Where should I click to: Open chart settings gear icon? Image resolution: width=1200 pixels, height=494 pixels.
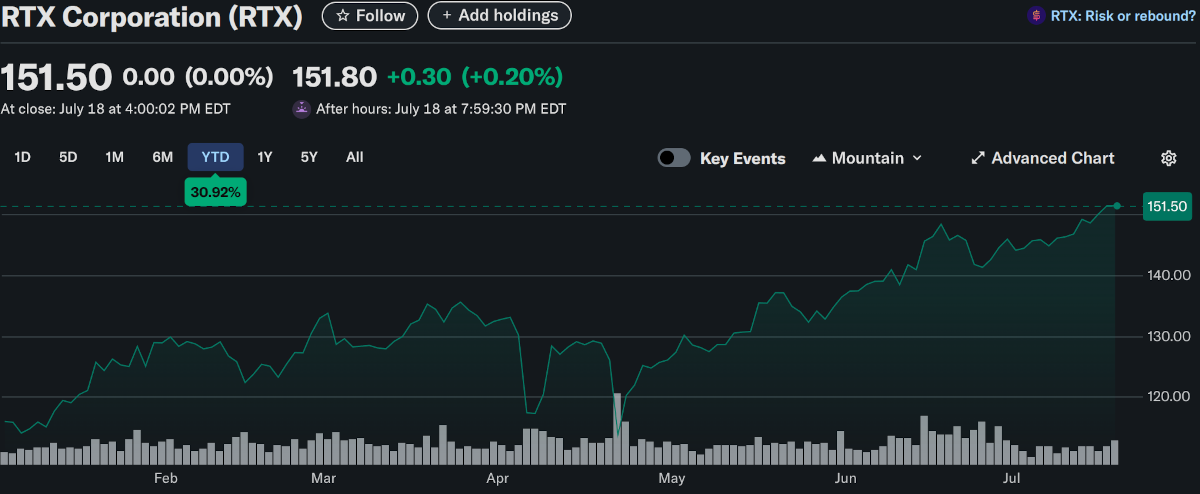pos(1168,158)
